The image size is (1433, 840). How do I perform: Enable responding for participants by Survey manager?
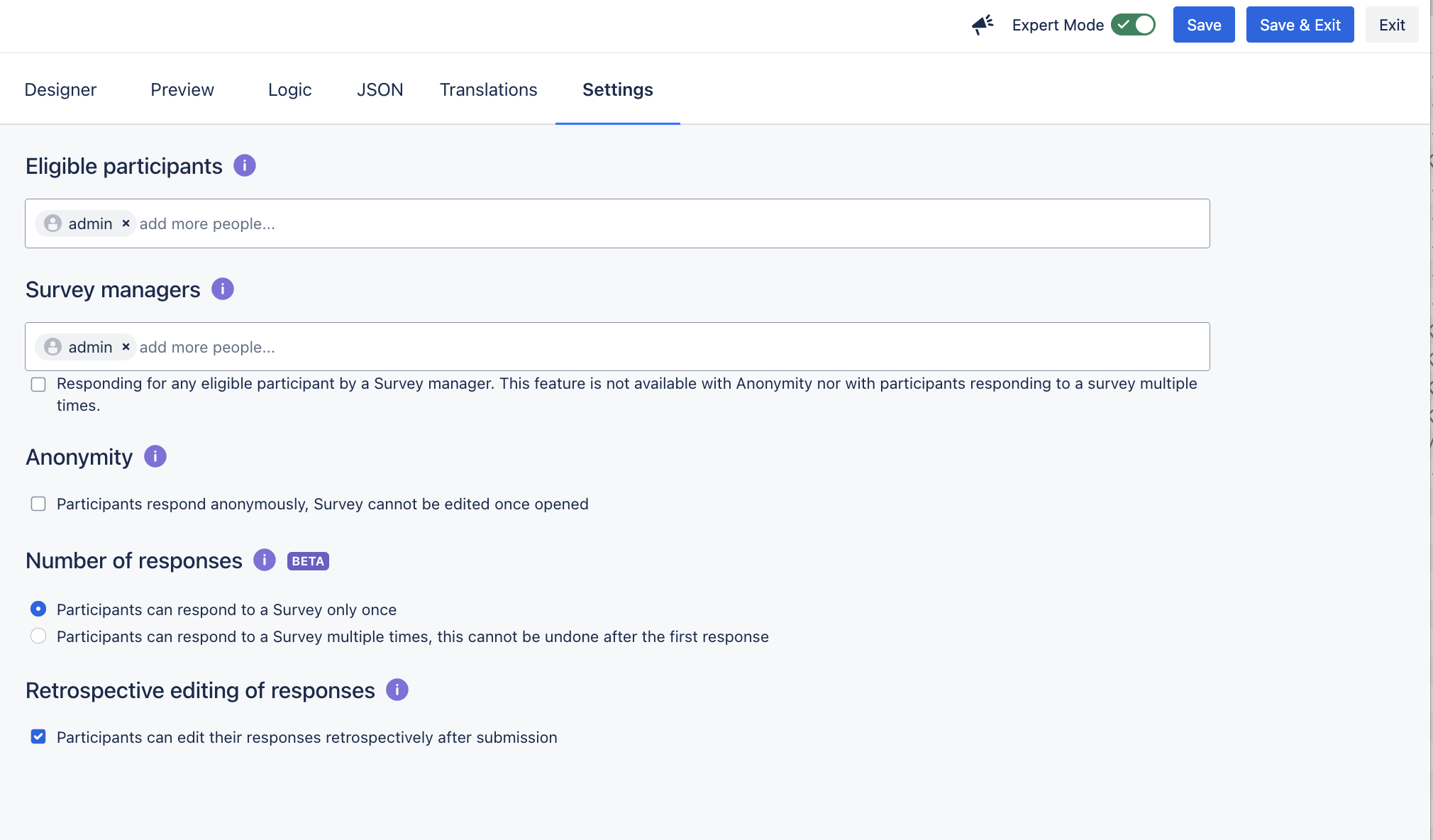(38, 385)
